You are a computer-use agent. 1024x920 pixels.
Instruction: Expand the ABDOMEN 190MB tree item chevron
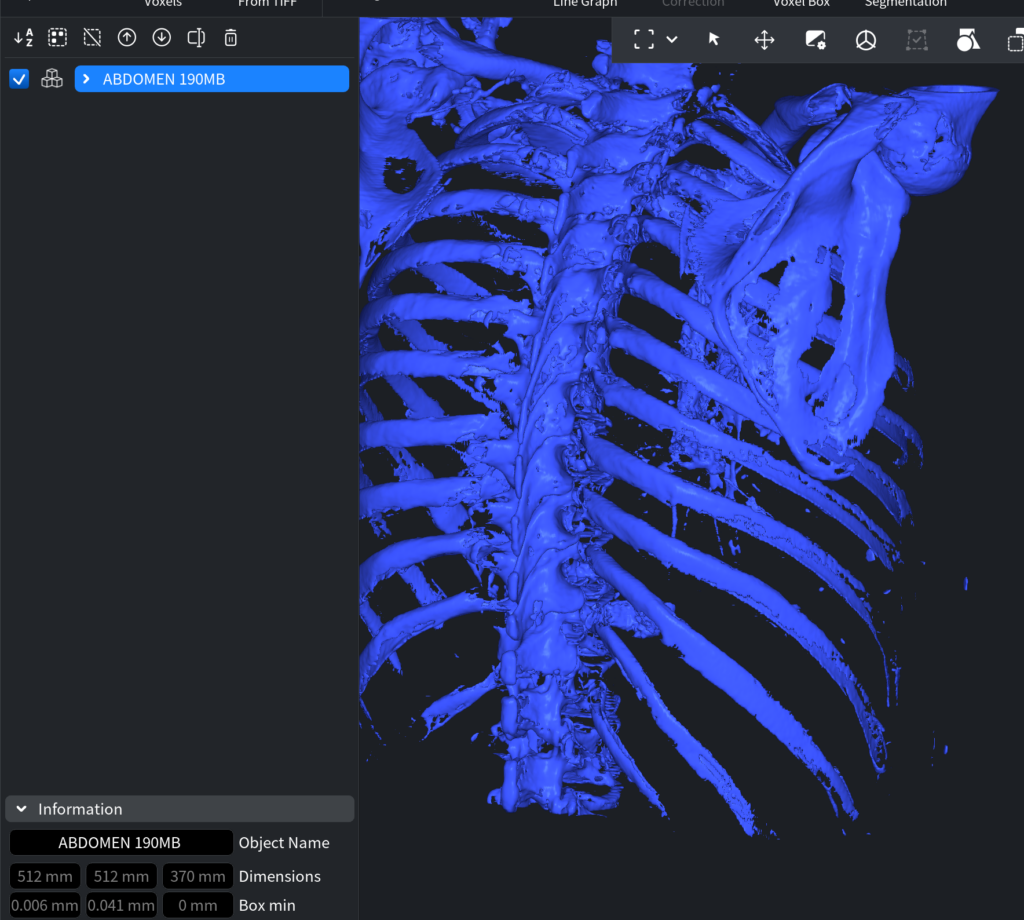coord(88,79)
